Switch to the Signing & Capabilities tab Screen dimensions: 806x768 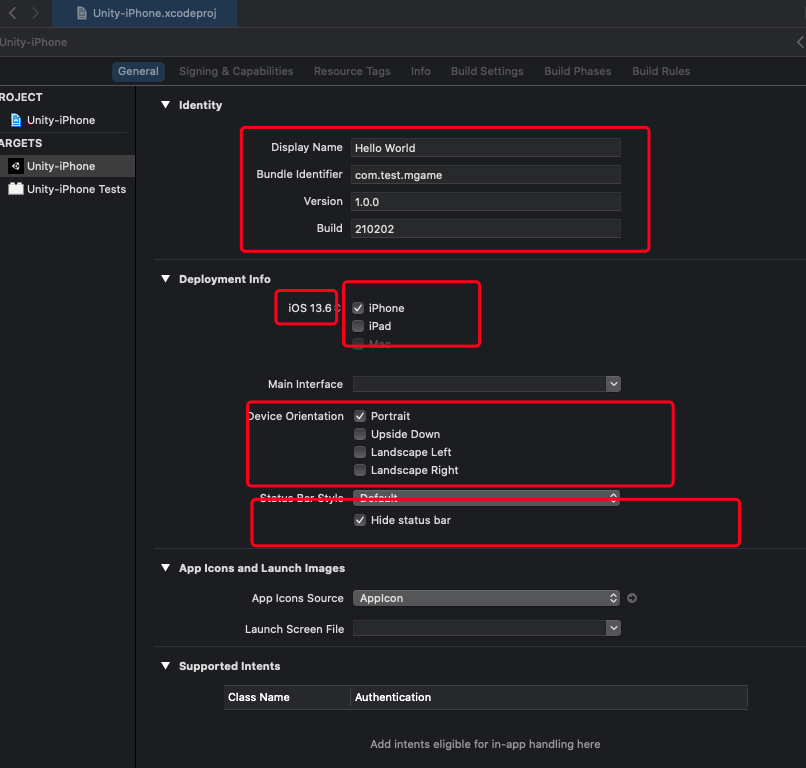[x=236, y=71]
